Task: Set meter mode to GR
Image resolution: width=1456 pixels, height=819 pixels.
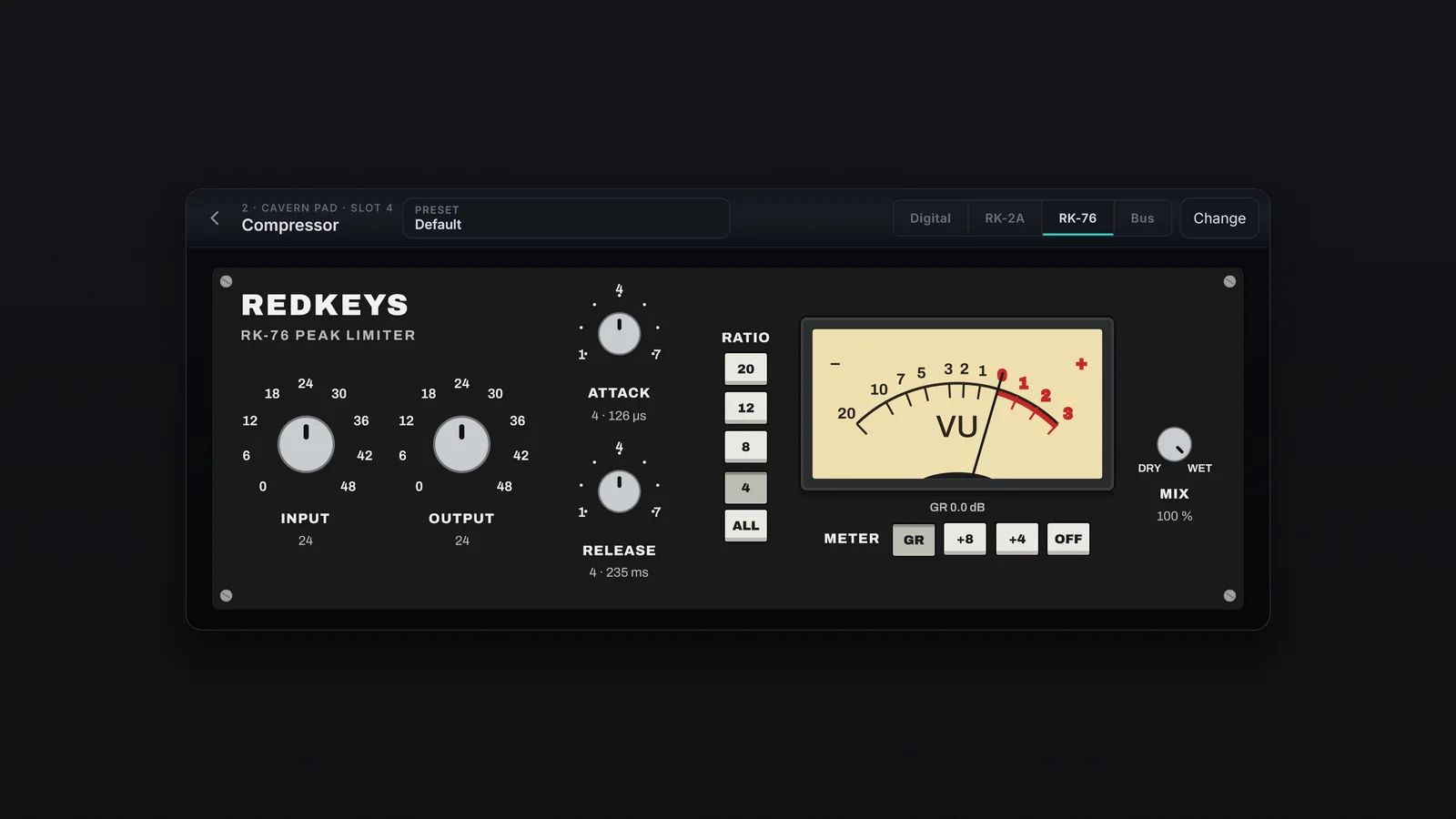Action: [914, 540]
